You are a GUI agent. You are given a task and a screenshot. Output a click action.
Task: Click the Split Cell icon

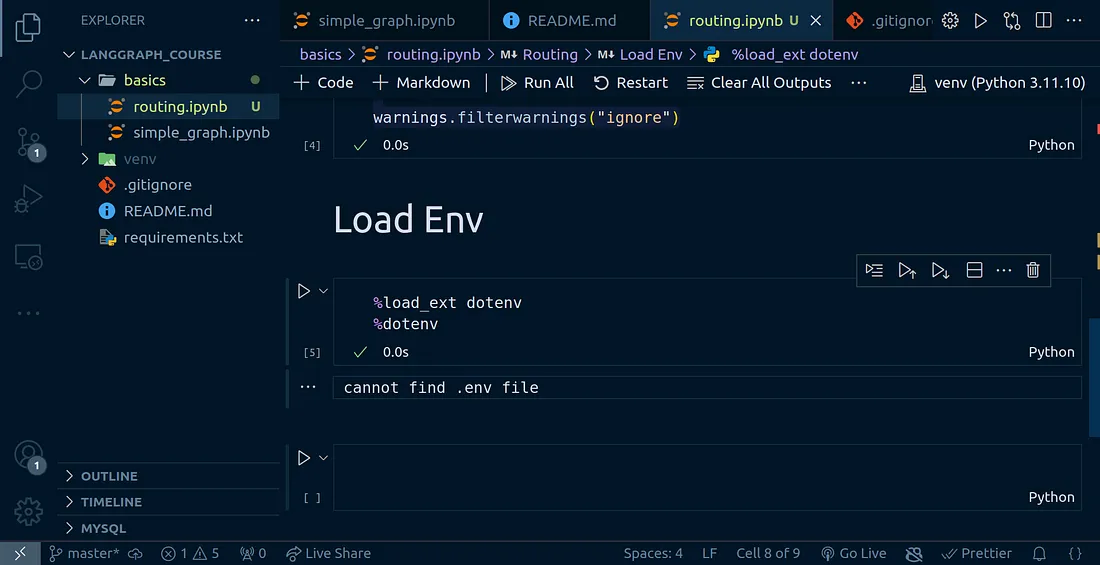tap(974, 270)
